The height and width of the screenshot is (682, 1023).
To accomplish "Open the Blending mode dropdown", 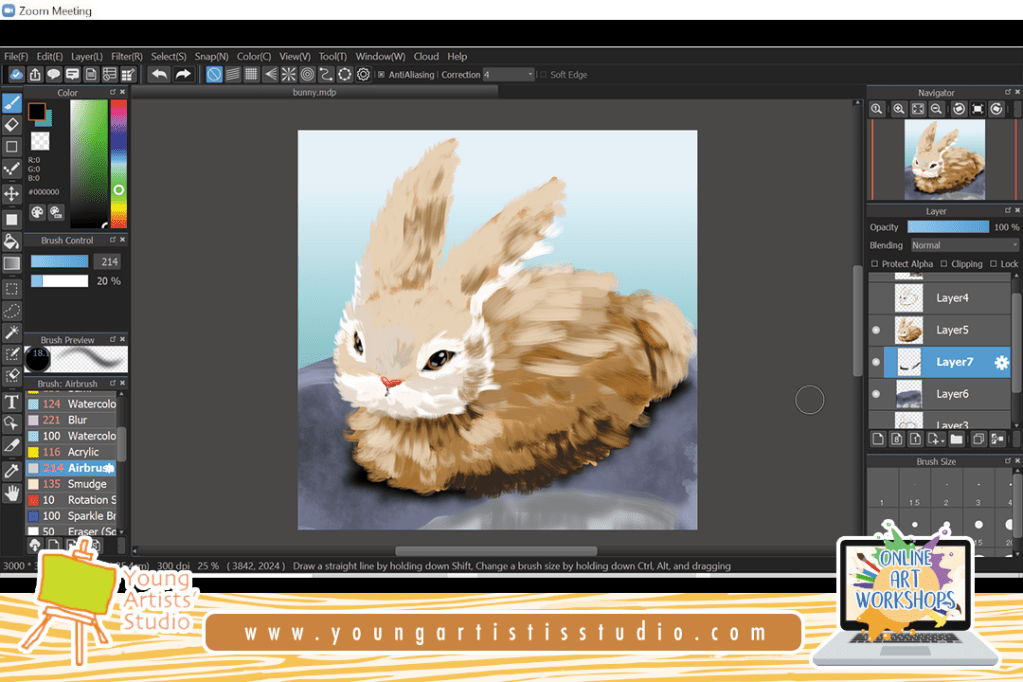I will pos(963,245).
